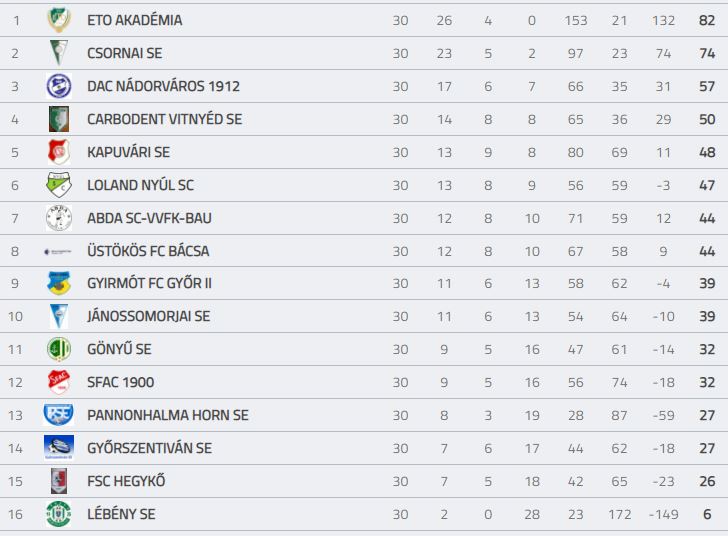The width and height of the screenshot is (728, 536).
Task: Click the Kapuvári SE red crest
Action: coord(59,152)
